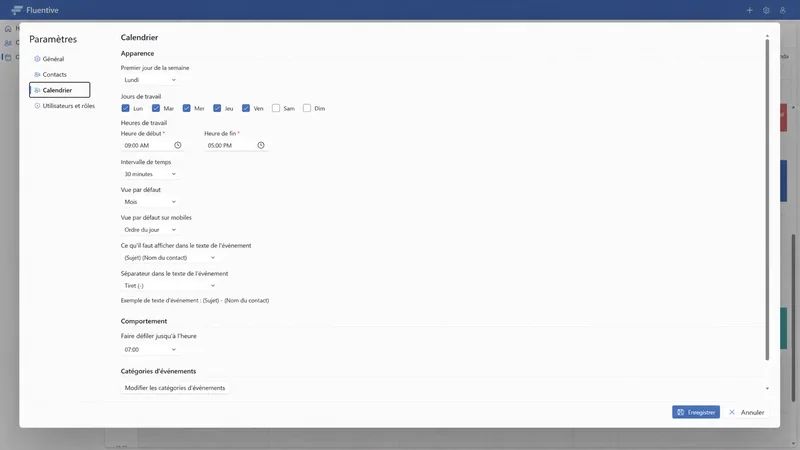Toggle the Ven workday checkbox
Image resolution: width=800 pixels, height=450 pixels.
246,108
